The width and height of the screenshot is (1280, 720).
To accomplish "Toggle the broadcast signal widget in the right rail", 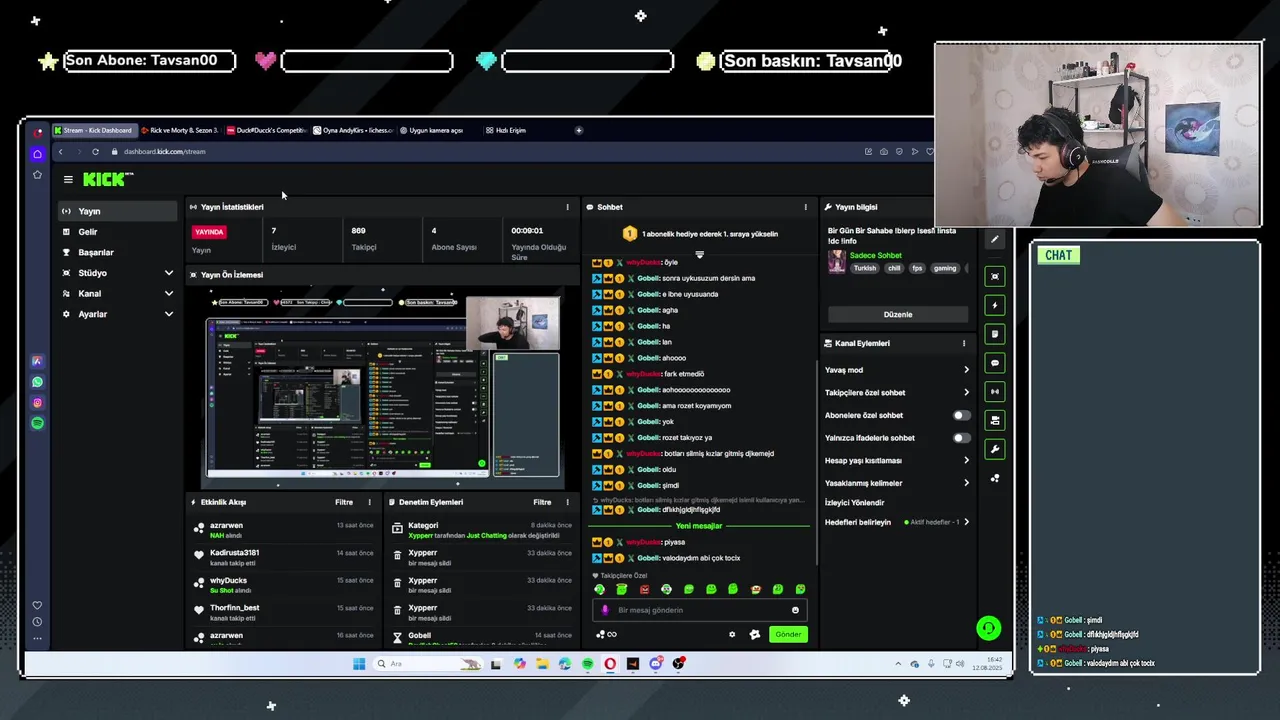I will [x=994, y=392].
